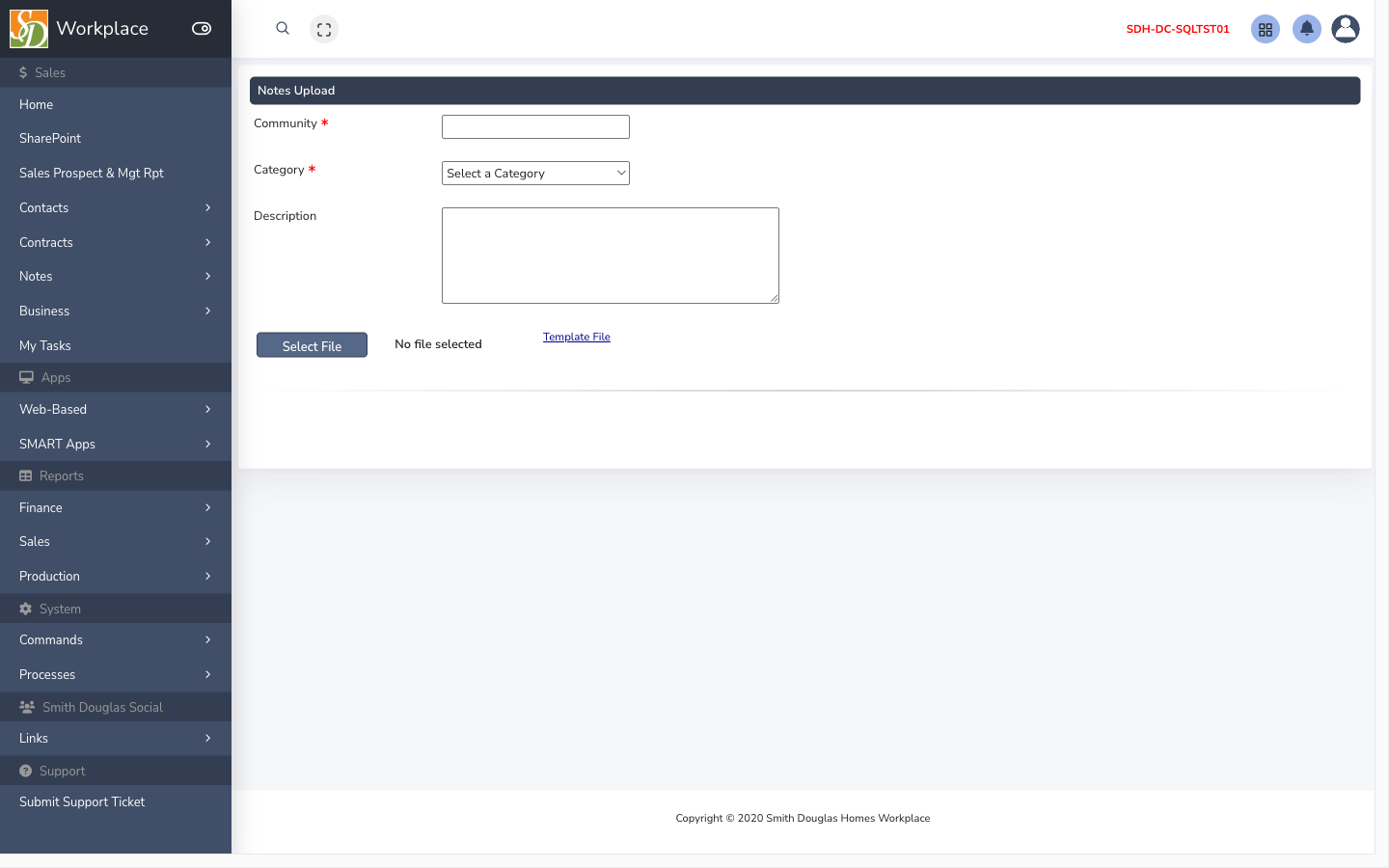Expand the Business submenu chevron
Viewport: 1389px width, 868px height.
(207, 312)
